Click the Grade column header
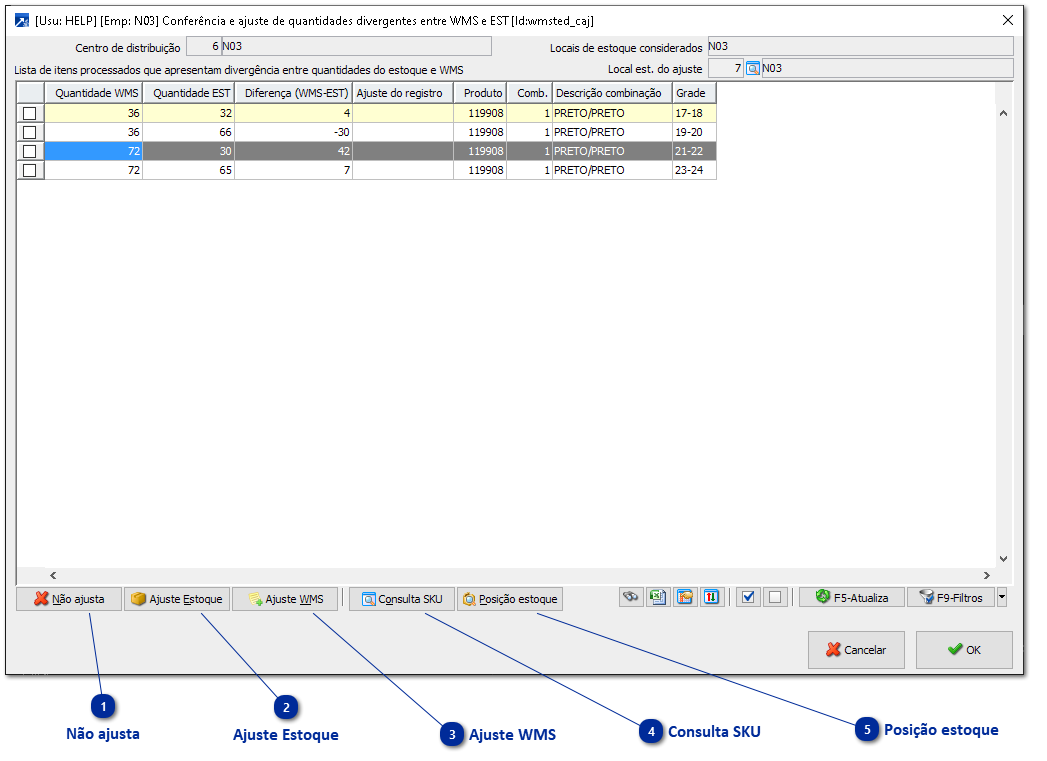This screenshot has height=761, width=1047. (x=694, y=93)
